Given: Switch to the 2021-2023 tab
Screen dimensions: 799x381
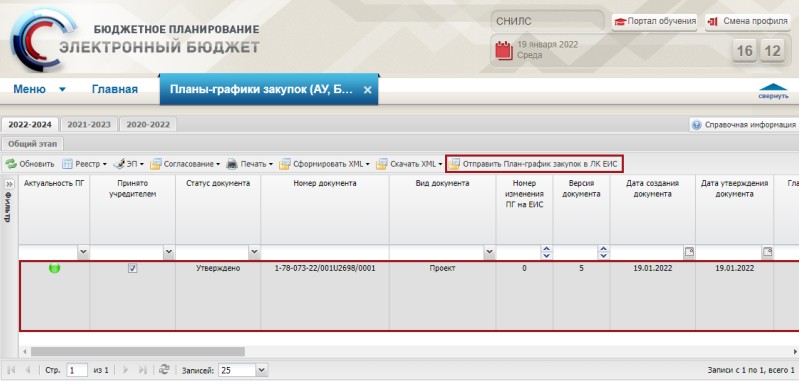Looking at the screenshot, I should 89,124.
